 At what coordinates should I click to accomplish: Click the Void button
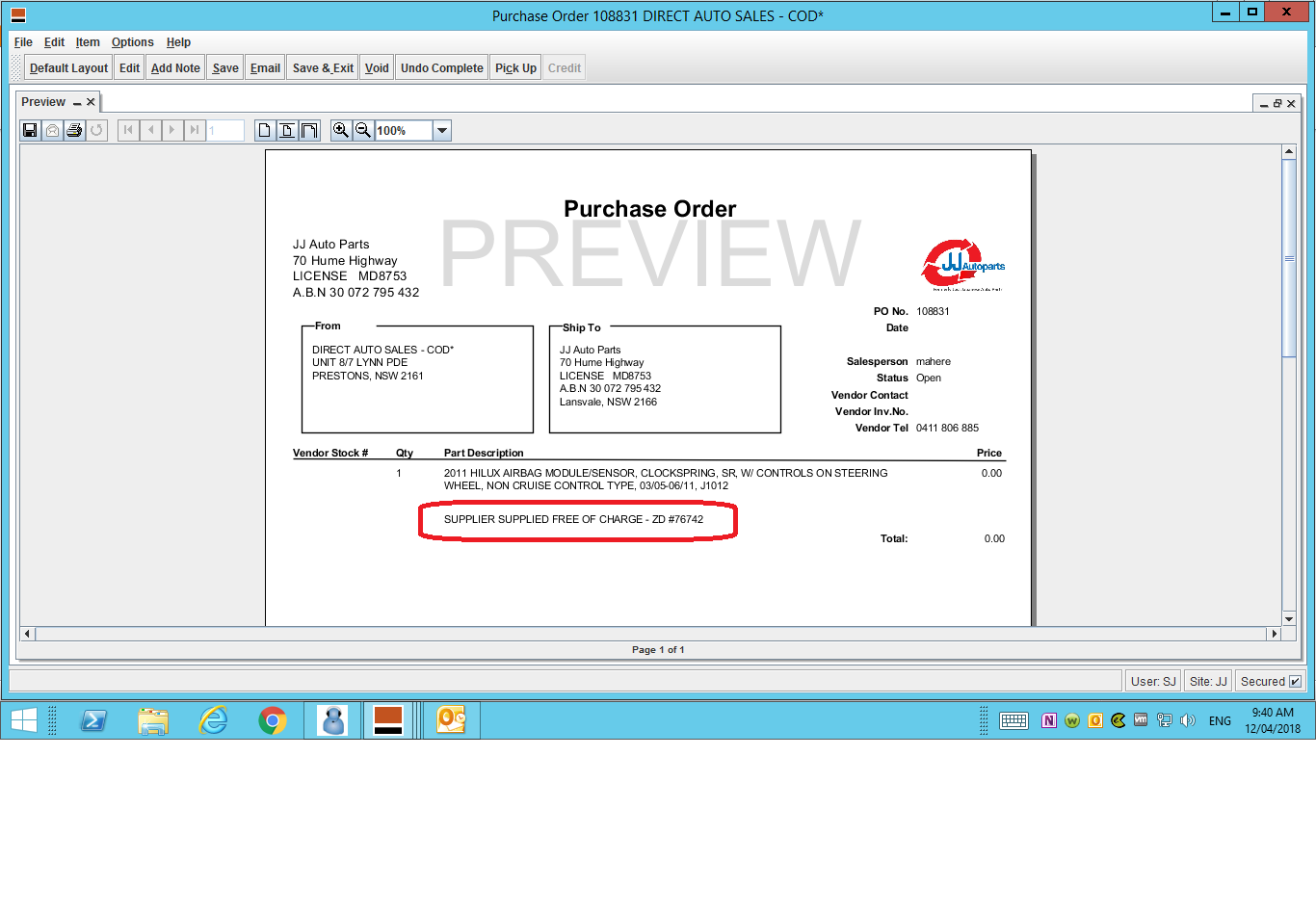click(x=377, y=67)
